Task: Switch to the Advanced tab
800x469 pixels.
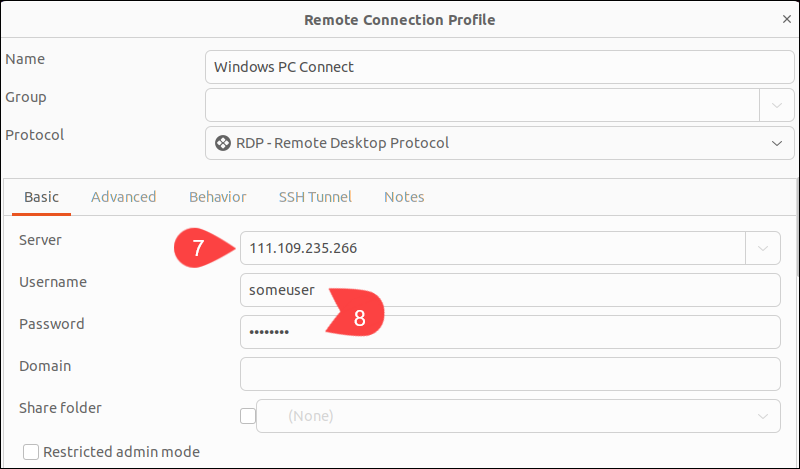Action: coord(123,197)
